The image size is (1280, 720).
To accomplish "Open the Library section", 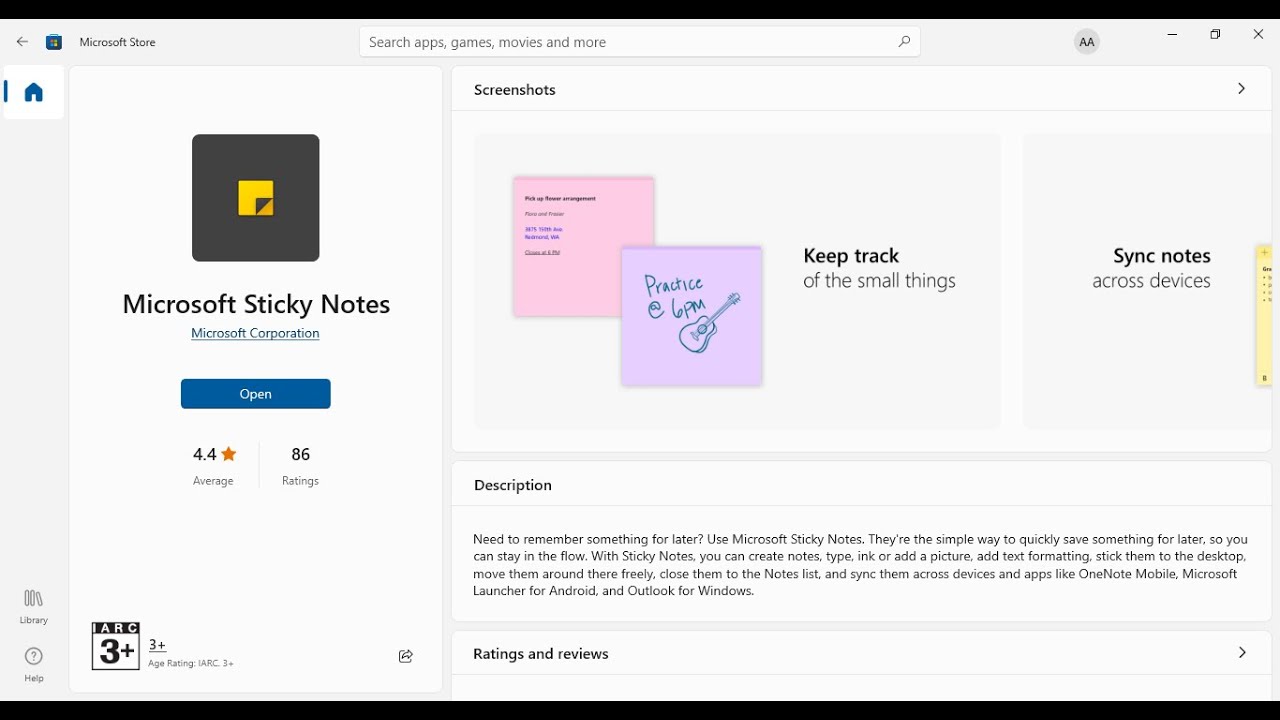I will (x=34, y=606).
